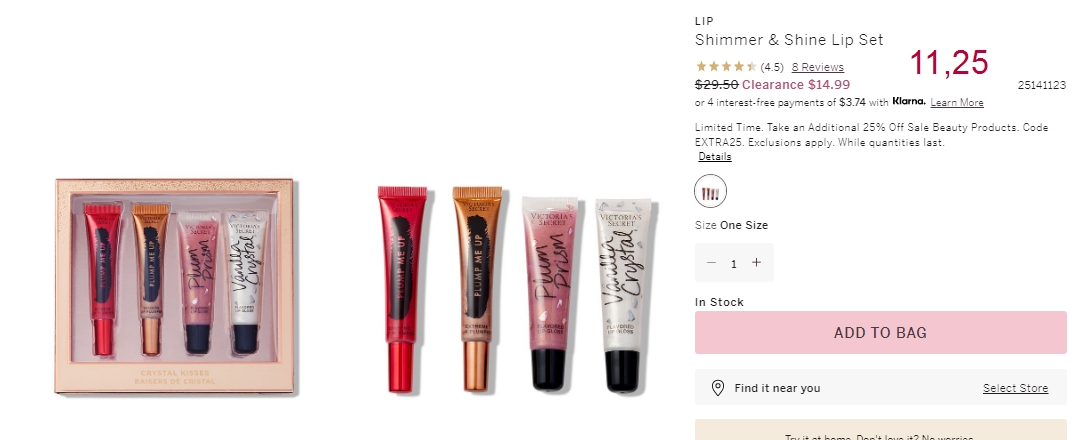The width and height of the screenshot is (1077, 440).
Task: Click the LIP category label
Action: [x=704, y=21]
